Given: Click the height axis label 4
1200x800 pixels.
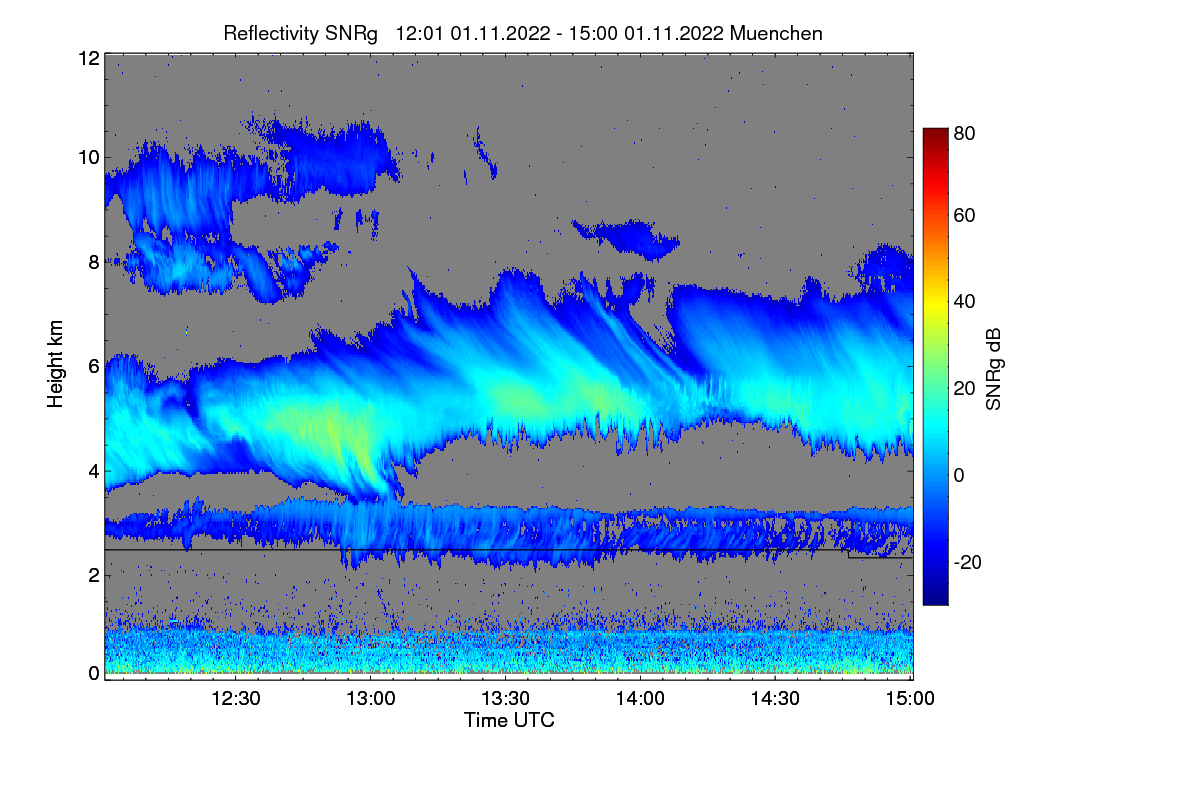Looking at the screenshot, I should pyautogui.click(x=93, y=470).
